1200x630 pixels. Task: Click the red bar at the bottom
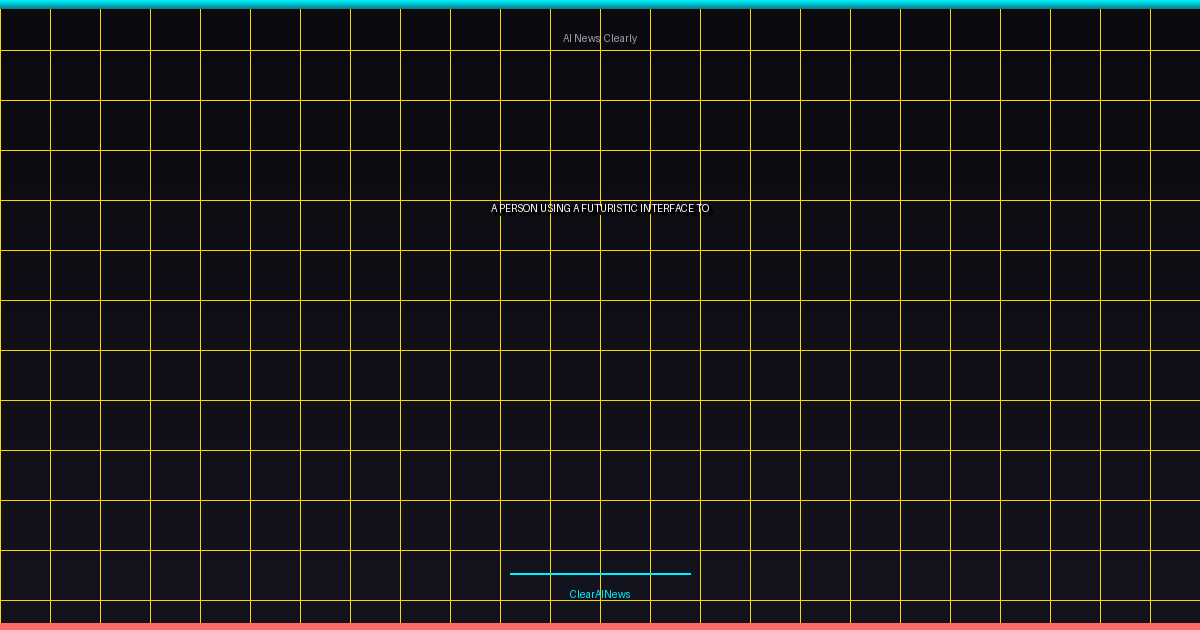pos(600,625)
